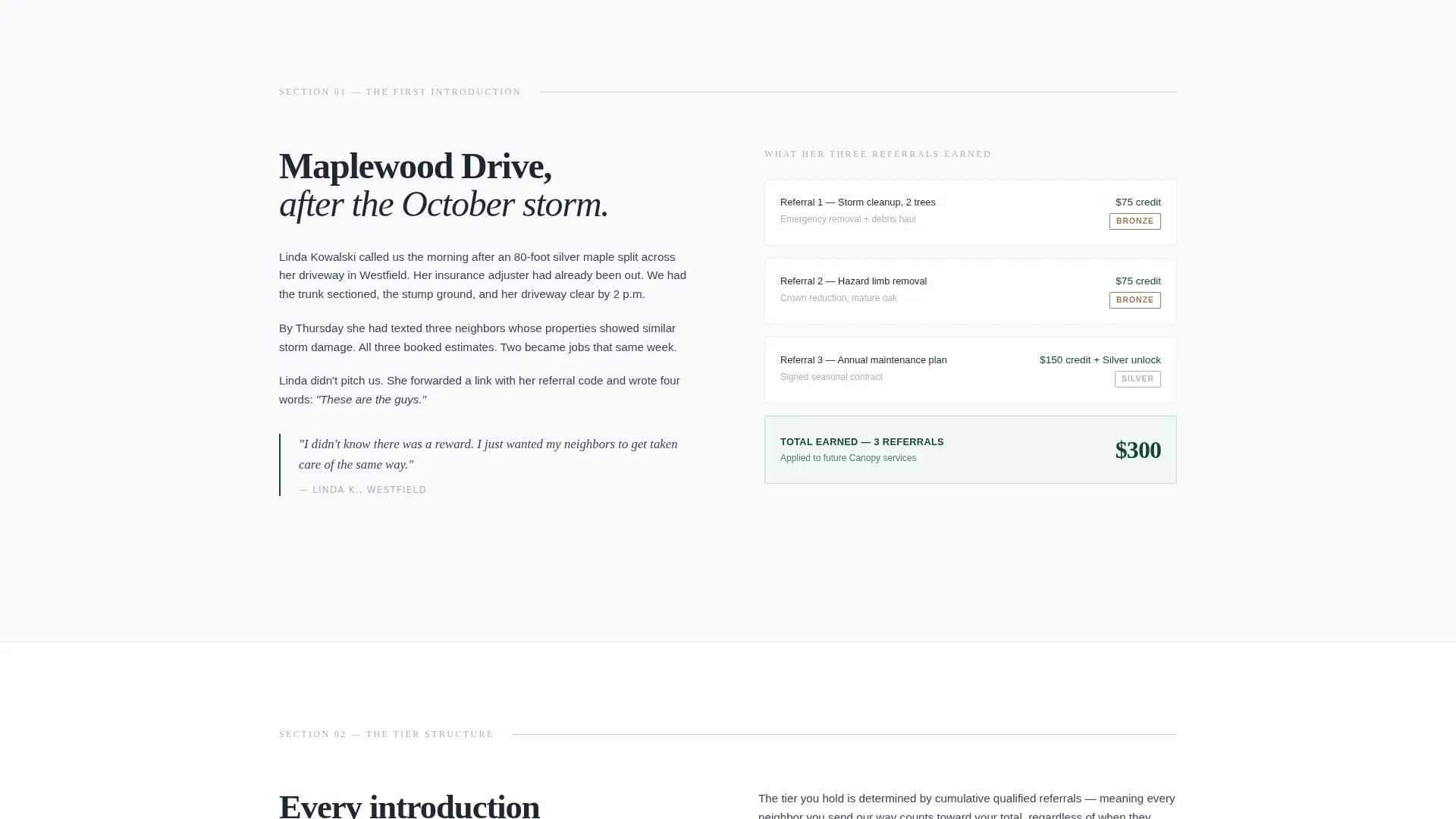Select 'Referral 3 — Annual maintenance plan' title
The height and width of the screenshot is (819, 1456).
(863, 360)
